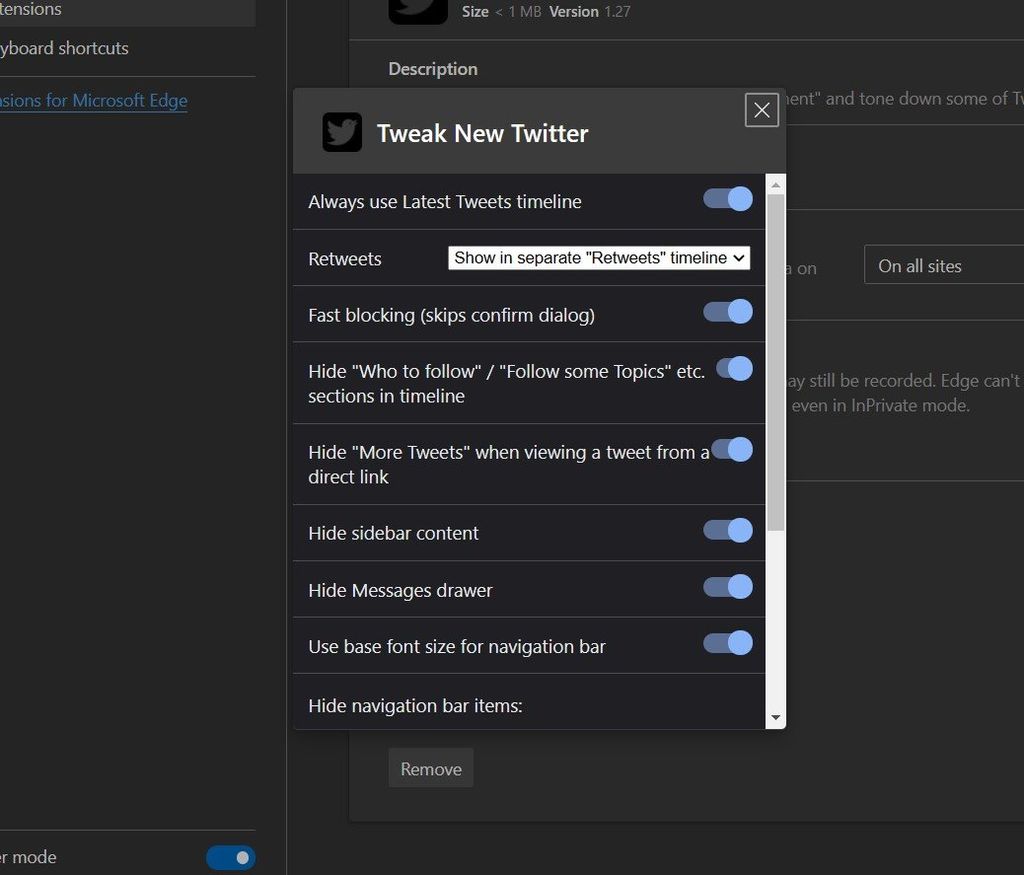The image size is (1024, 875).
Task: Toggle dark mode switch at bottom left
Action: click(230, 857)
